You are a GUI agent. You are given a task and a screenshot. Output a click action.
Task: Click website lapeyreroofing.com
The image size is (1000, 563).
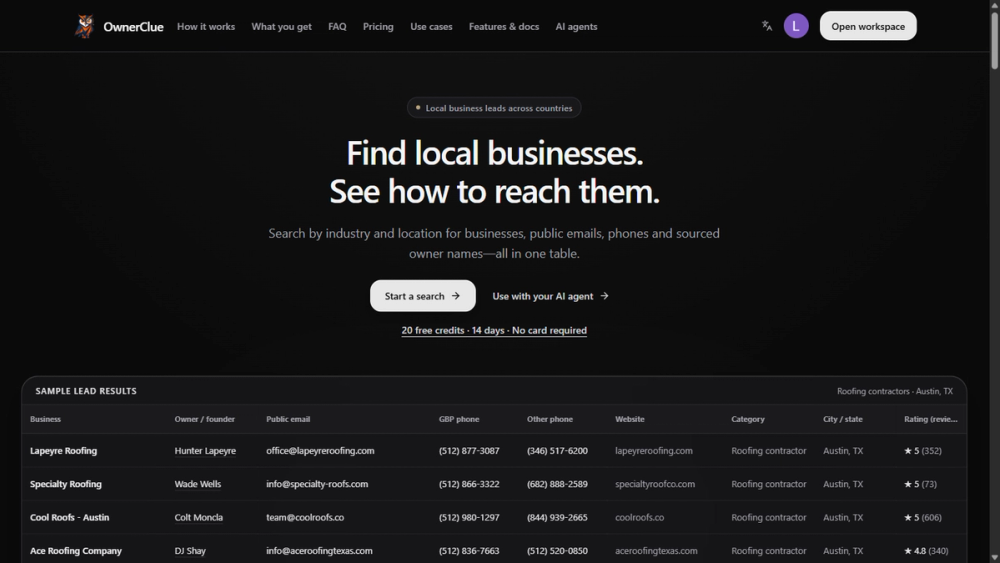(654, 451)
